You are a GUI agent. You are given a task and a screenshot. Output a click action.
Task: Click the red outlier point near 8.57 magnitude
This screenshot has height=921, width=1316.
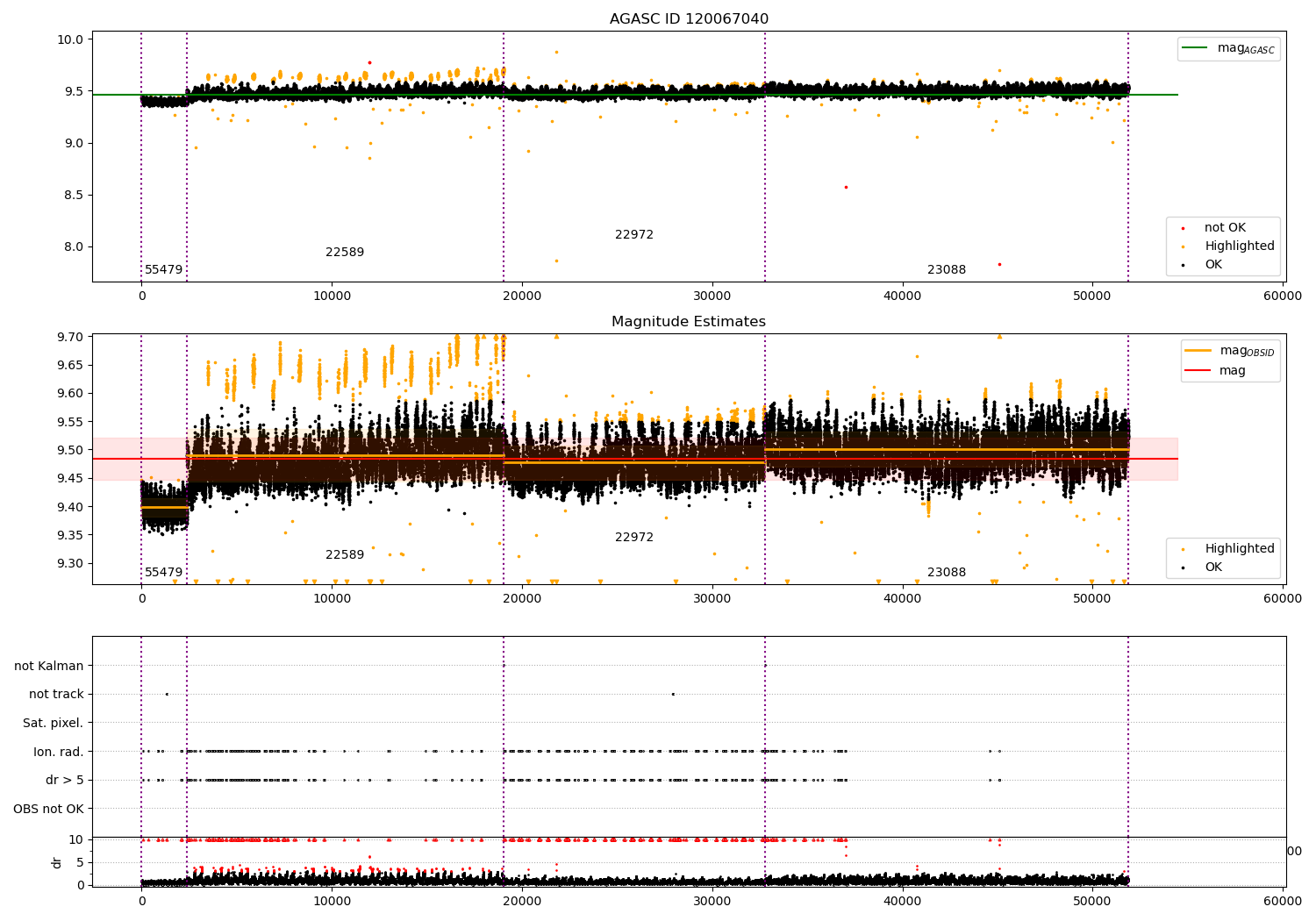click(846, 187)
